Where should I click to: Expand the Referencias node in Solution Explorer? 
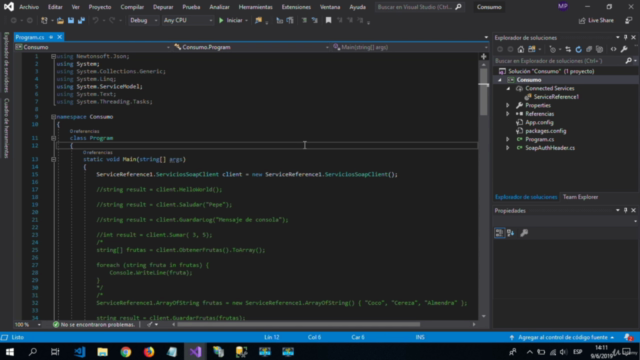(x=508, y=114)
